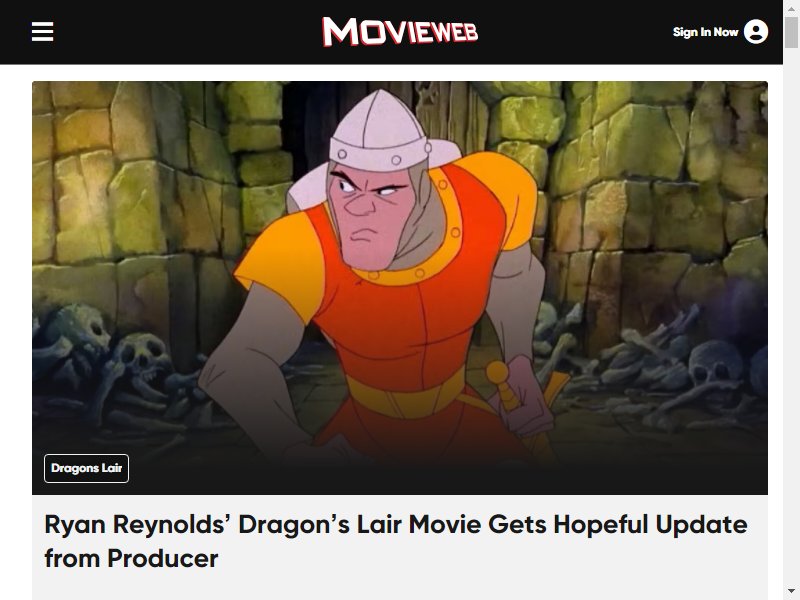This screenshot has width=800, height=600.
Task: Click the Sign In Now link
Action: tap(705, 32)
